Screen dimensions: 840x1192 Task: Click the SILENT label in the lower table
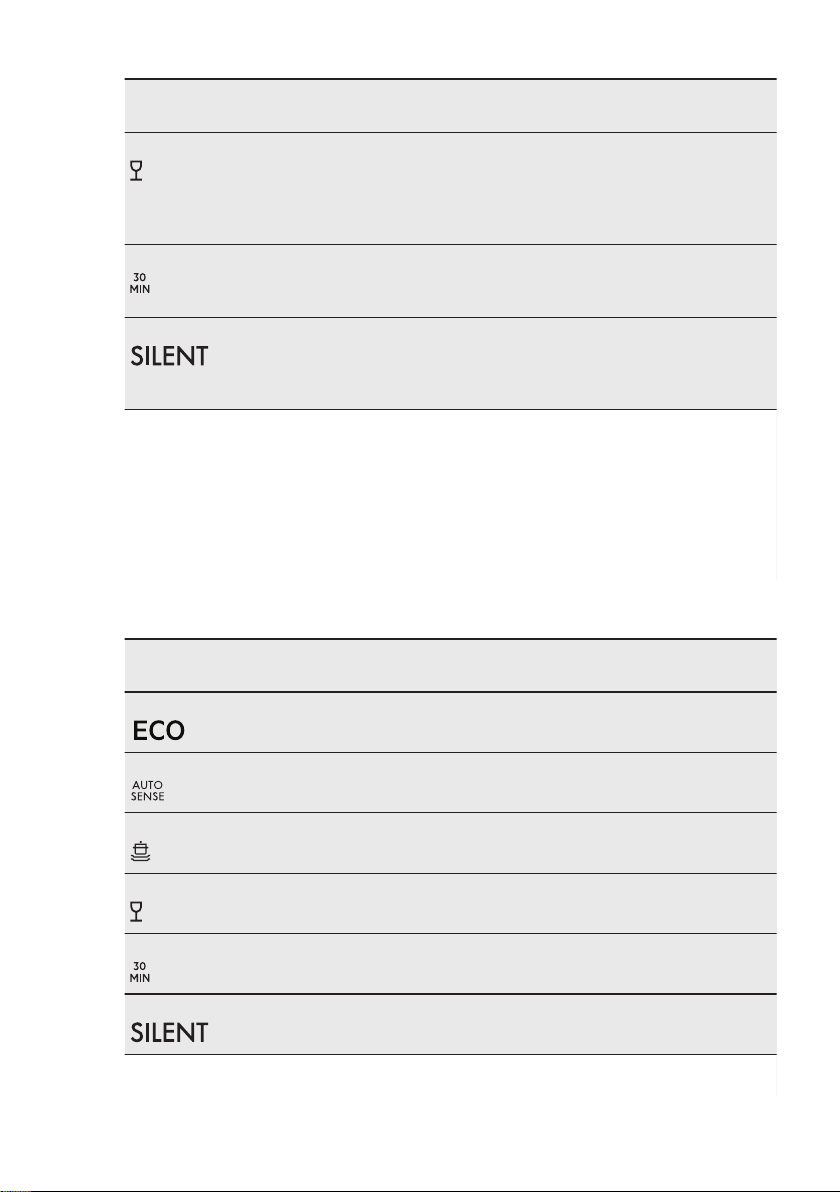tap(169, 1032)
